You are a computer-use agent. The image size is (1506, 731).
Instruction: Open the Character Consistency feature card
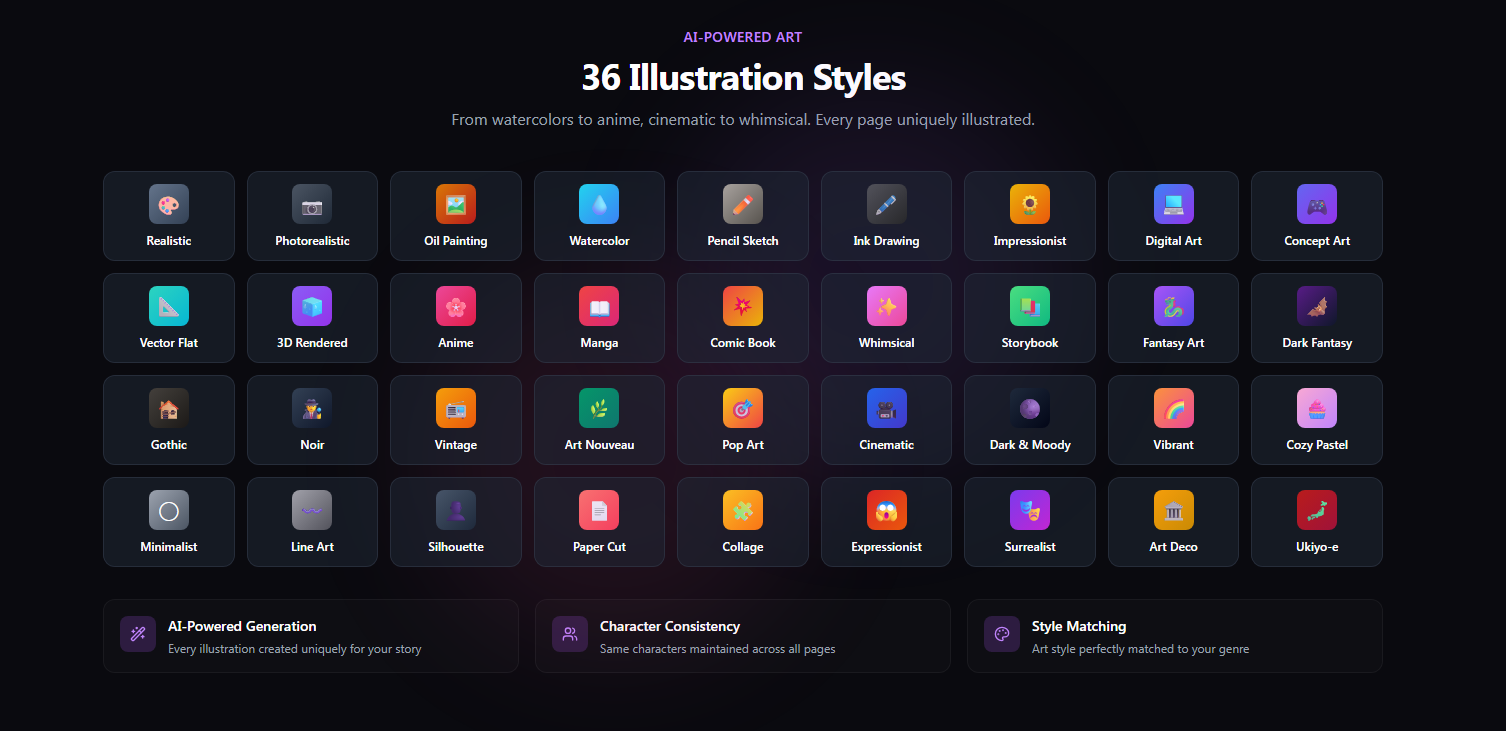coord(743,636)
